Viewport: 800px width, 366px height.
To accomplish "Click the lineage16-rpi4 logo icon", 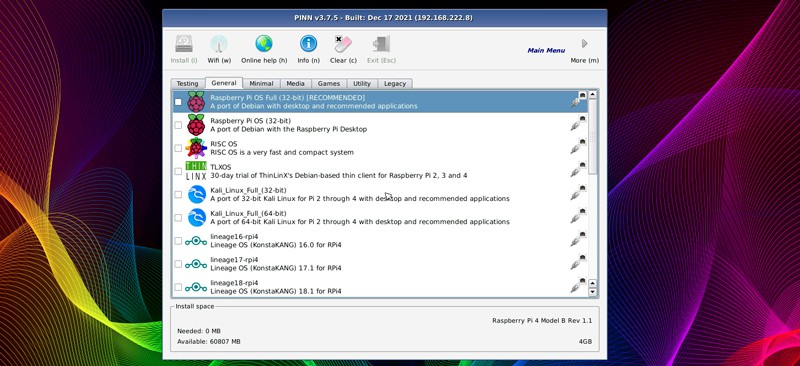I will (196, 241).
